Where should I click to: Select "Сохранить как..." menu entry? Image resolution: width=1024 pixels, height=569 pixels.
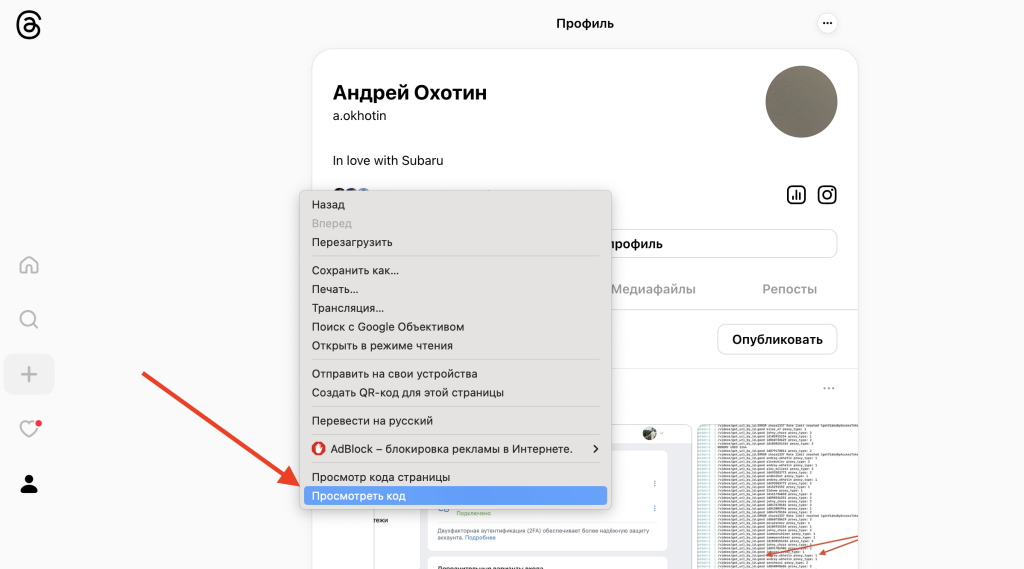point(355,270)
